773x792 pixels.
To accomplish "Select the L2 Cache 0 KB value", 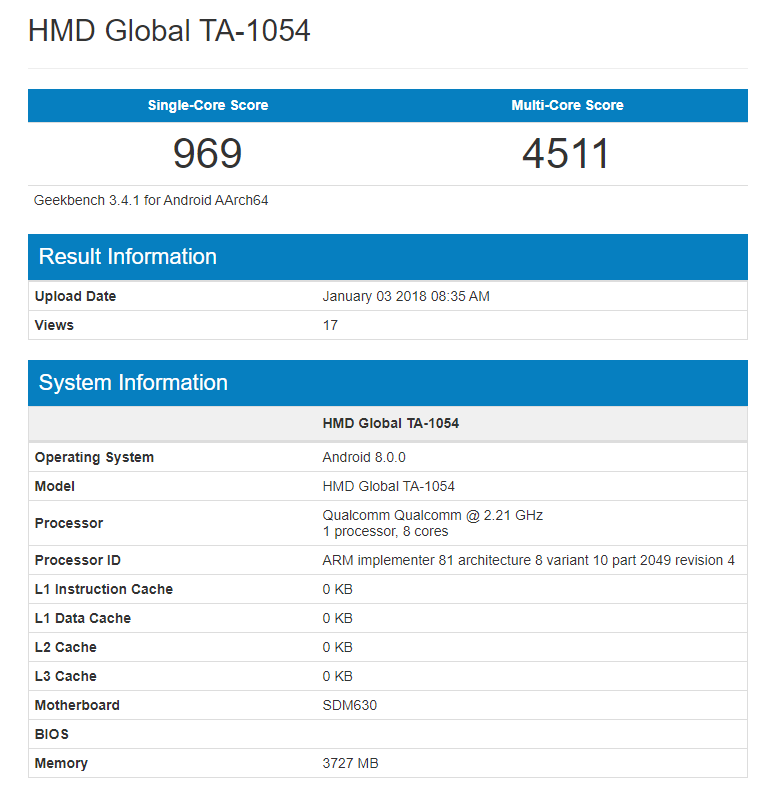I will click(x=337, y=647).
